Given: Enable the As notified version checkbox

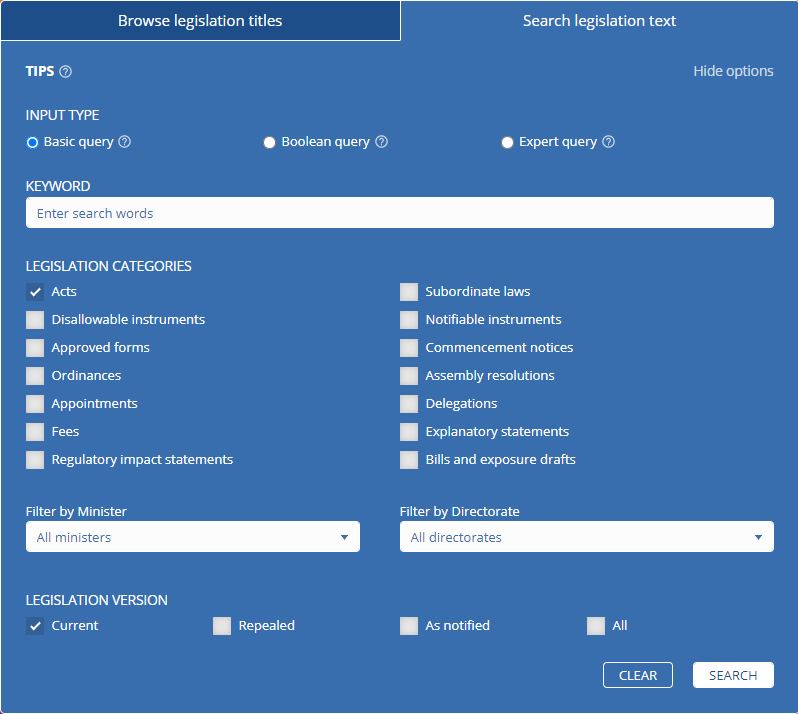Looking at the screenshot, I should [x=409, y=626].
